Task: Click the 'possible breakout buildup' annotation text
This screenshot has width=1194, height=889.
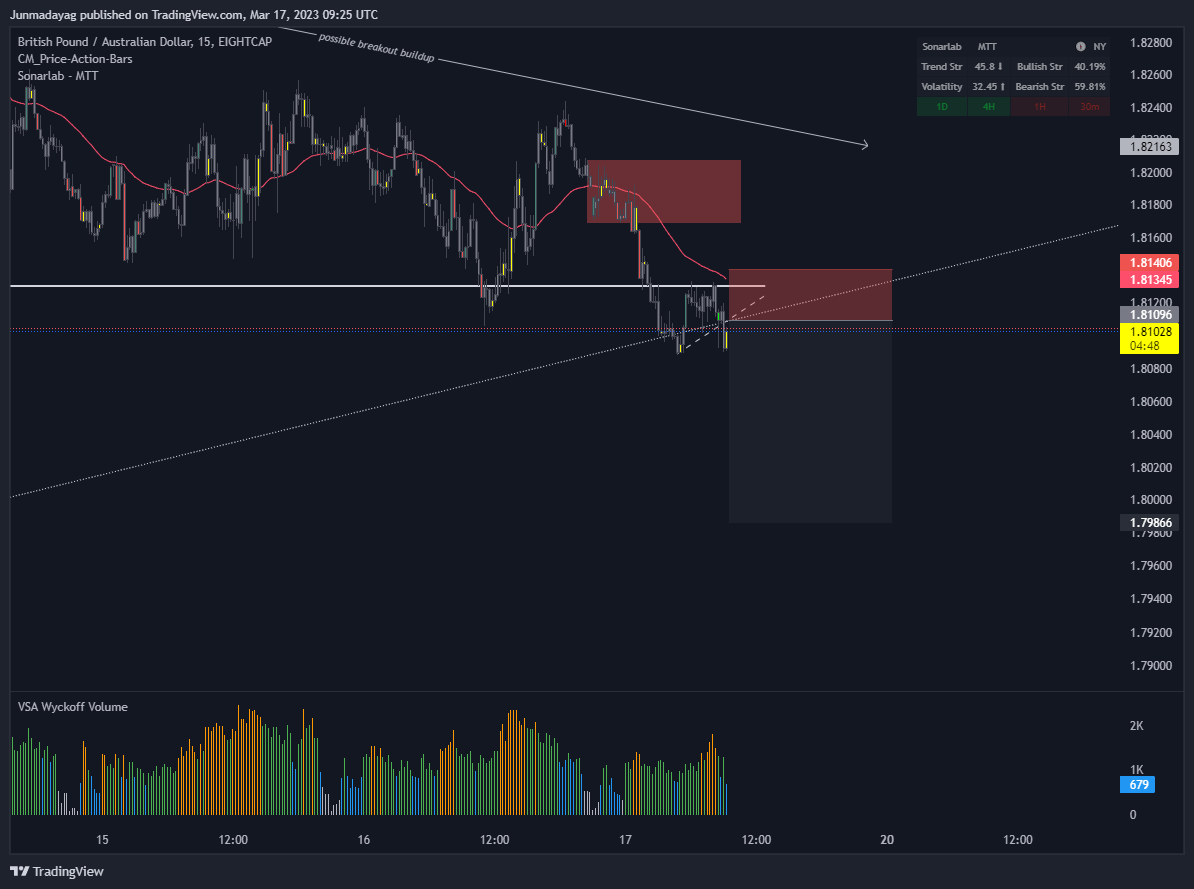Action: (x=376, y=48)
